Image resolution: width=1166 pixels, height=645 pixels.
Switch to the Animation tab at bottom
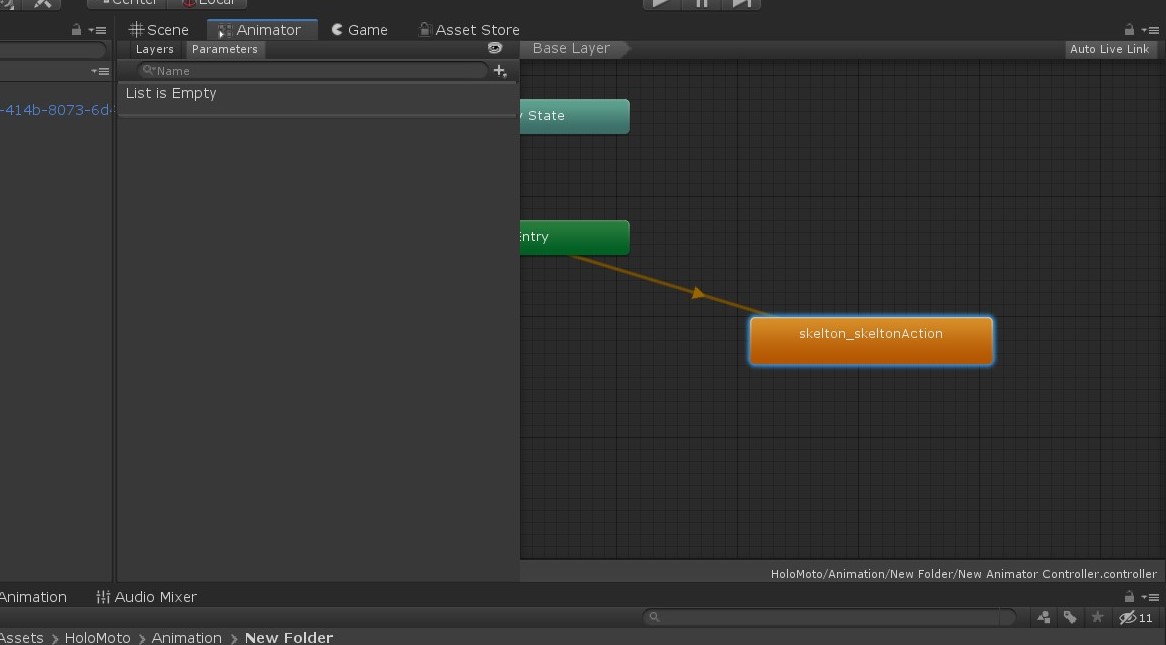(x=33, y=597)
